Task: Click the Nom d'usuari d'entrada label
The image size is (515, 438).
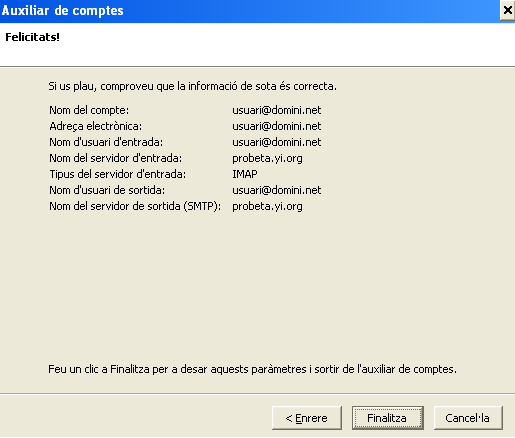Action: [x=106, y=142]
